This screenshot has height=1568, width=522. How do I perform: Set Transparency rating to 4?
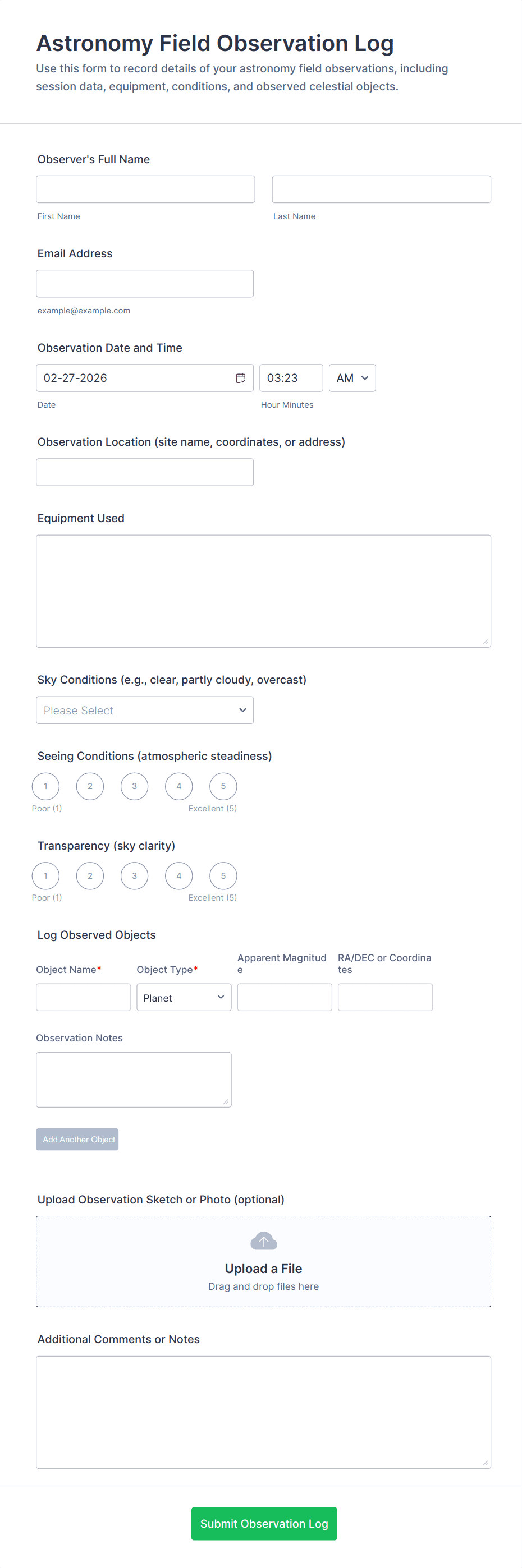[x=179, y=875]
